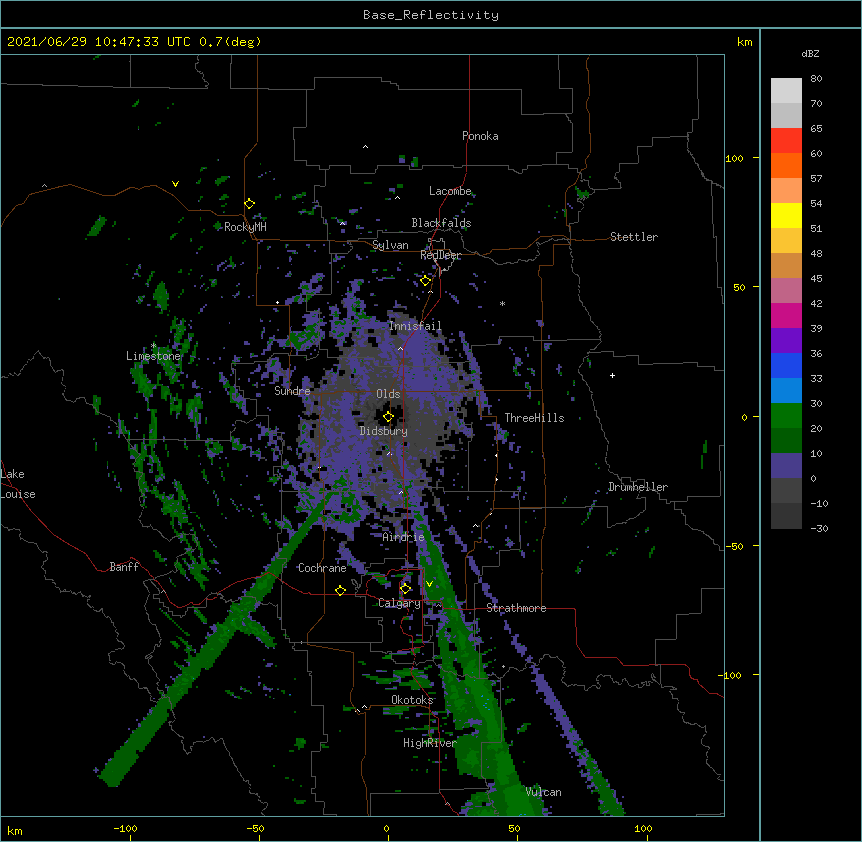Click the ThreeHills town label
Screen dimensions: 862x842
click(534, 418)
